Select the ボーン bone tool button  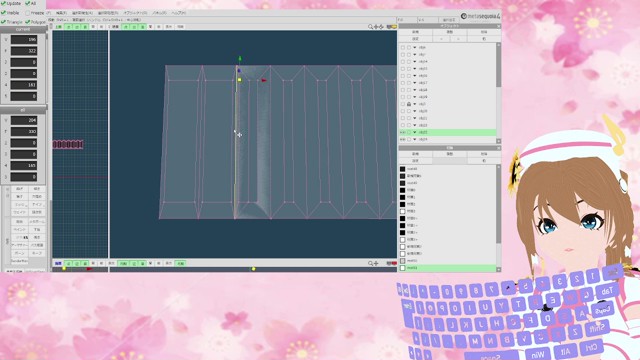[x=19, y=253]
